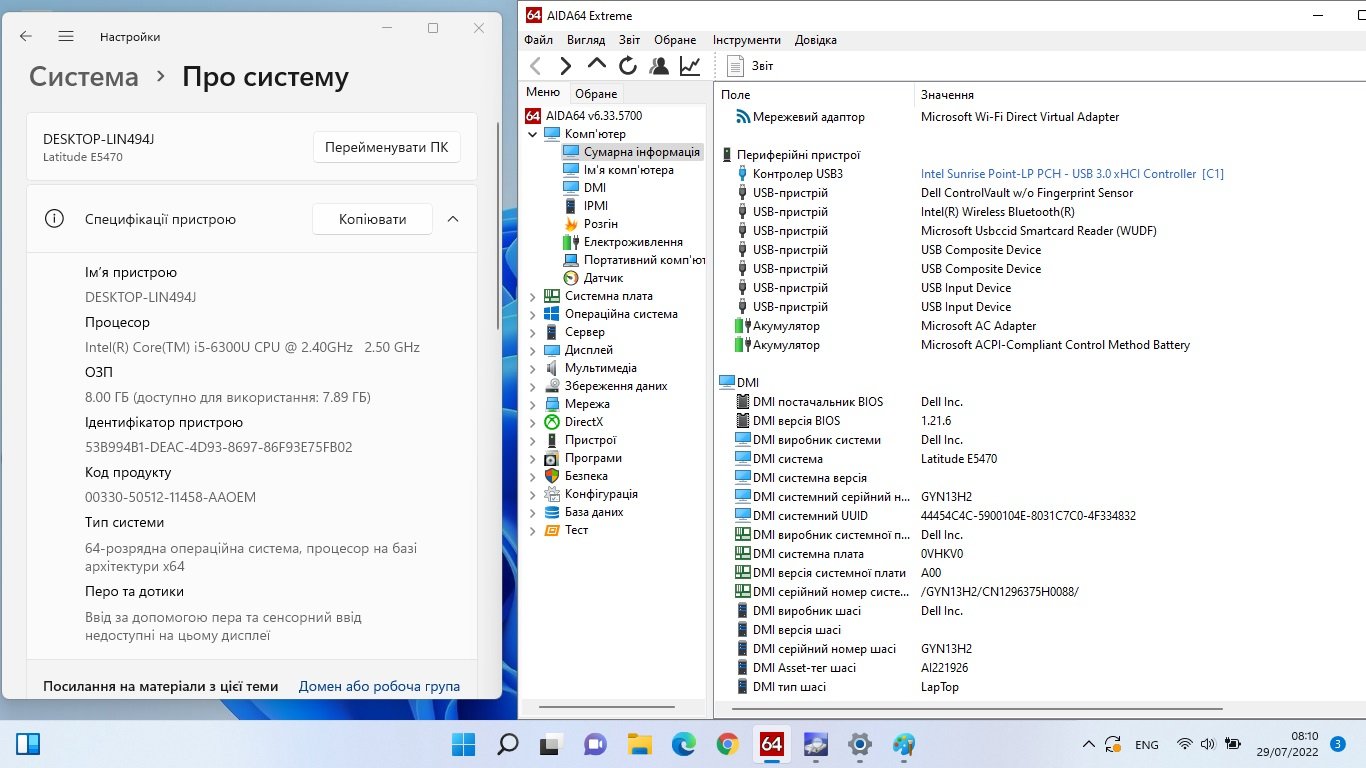Open the Вигляд menu
The width and height of the screenshot is (1366, 768).
coord(586,40)
